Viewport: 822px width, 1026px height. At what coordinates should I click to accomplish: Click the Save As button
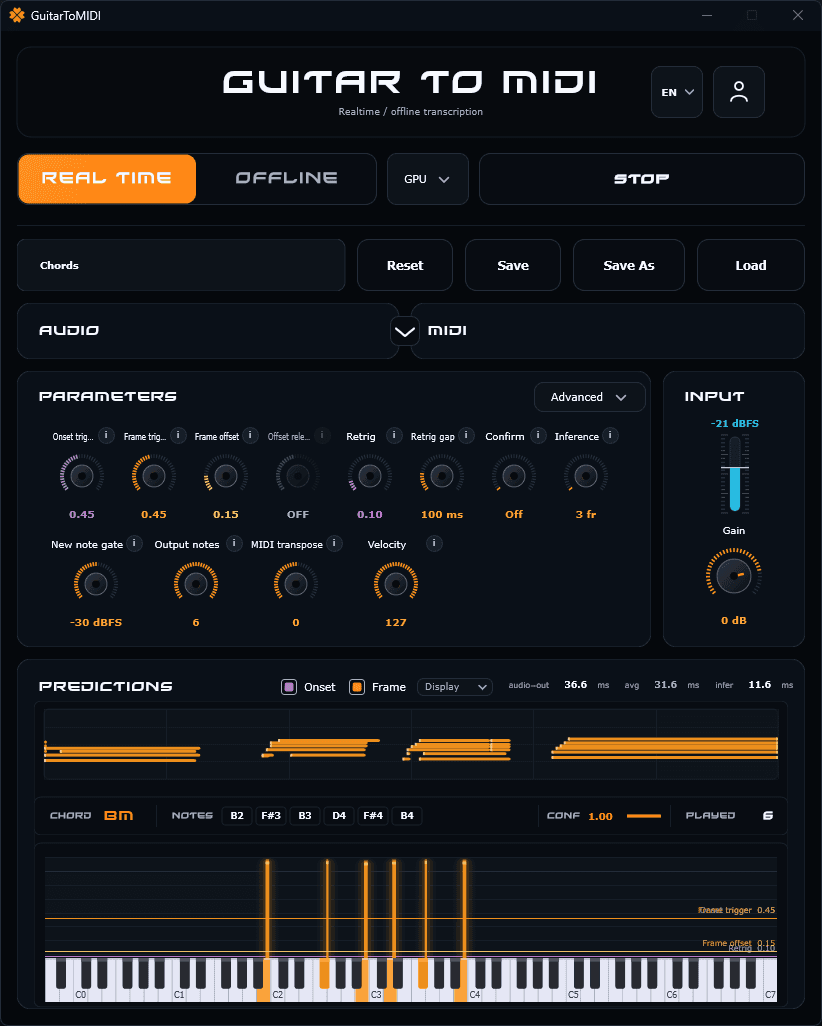628,265
